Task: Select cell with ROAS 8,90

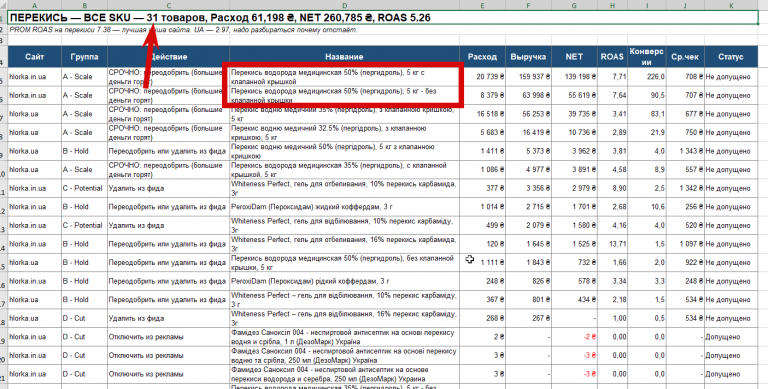Action: pyautogui.click(x=612, y=189)
